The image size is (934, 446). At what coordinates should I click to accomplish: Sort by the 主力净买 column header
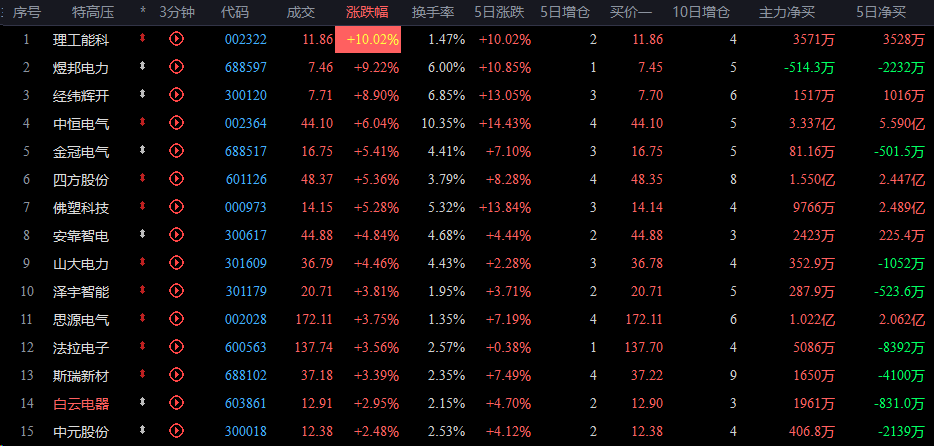click(x=786, y=12)
